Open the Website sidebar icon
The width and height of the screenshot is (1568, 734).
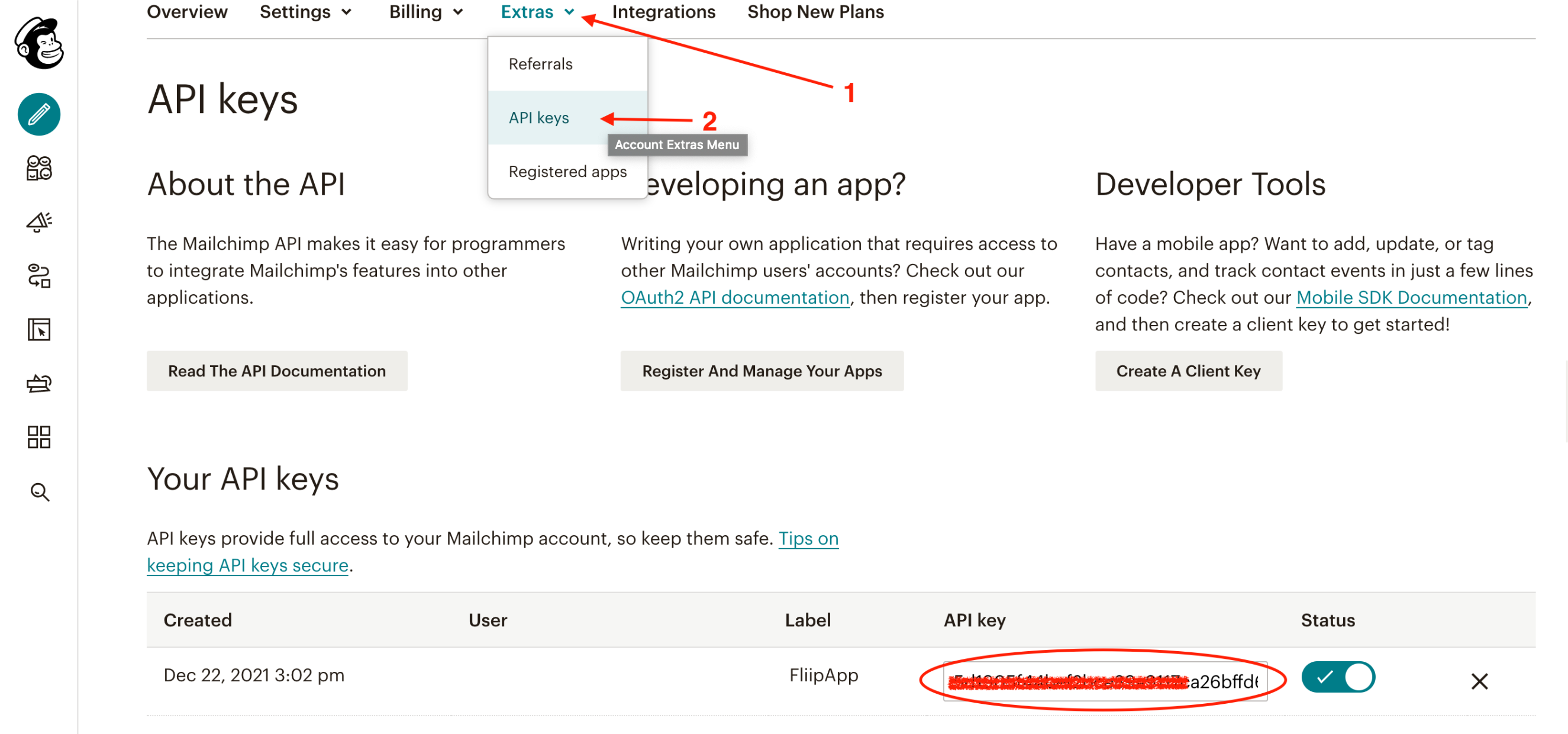pos(39,330)
